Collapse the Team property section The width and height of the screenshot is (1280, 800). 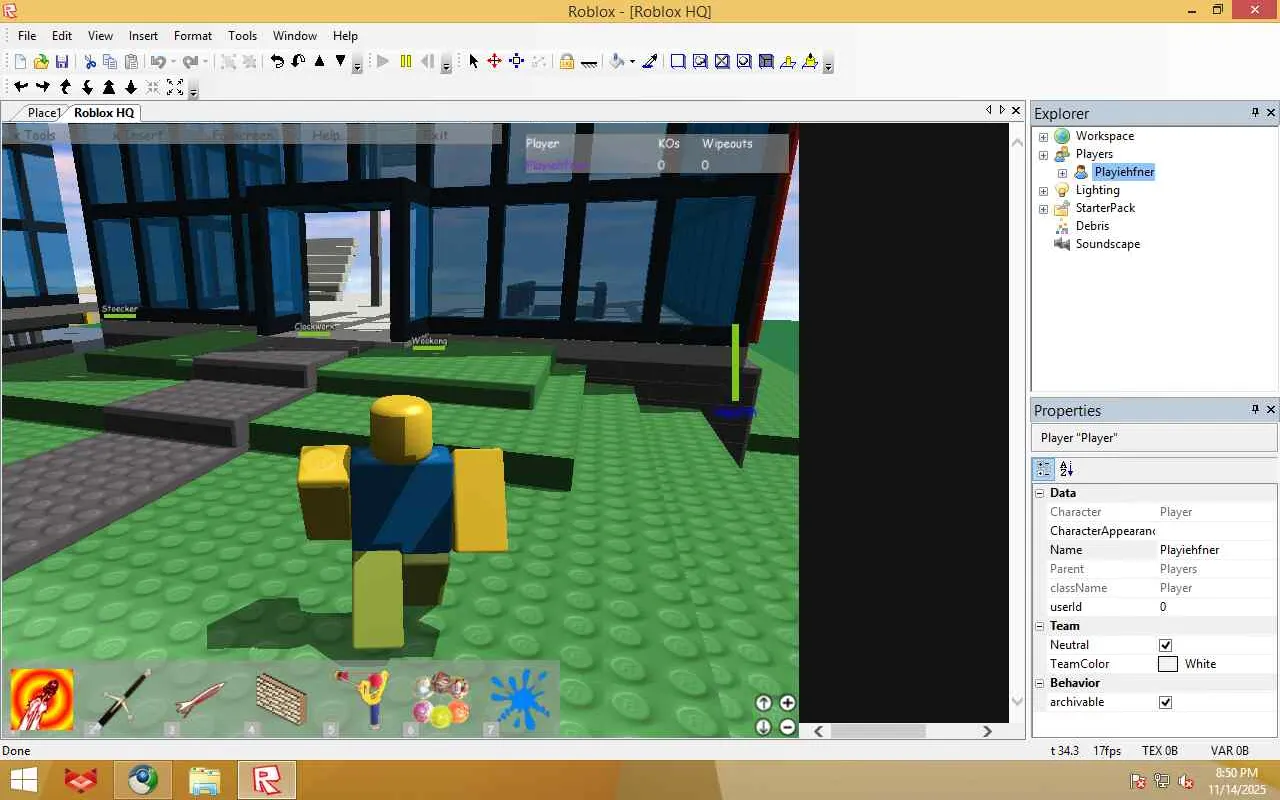[1039, 626]
